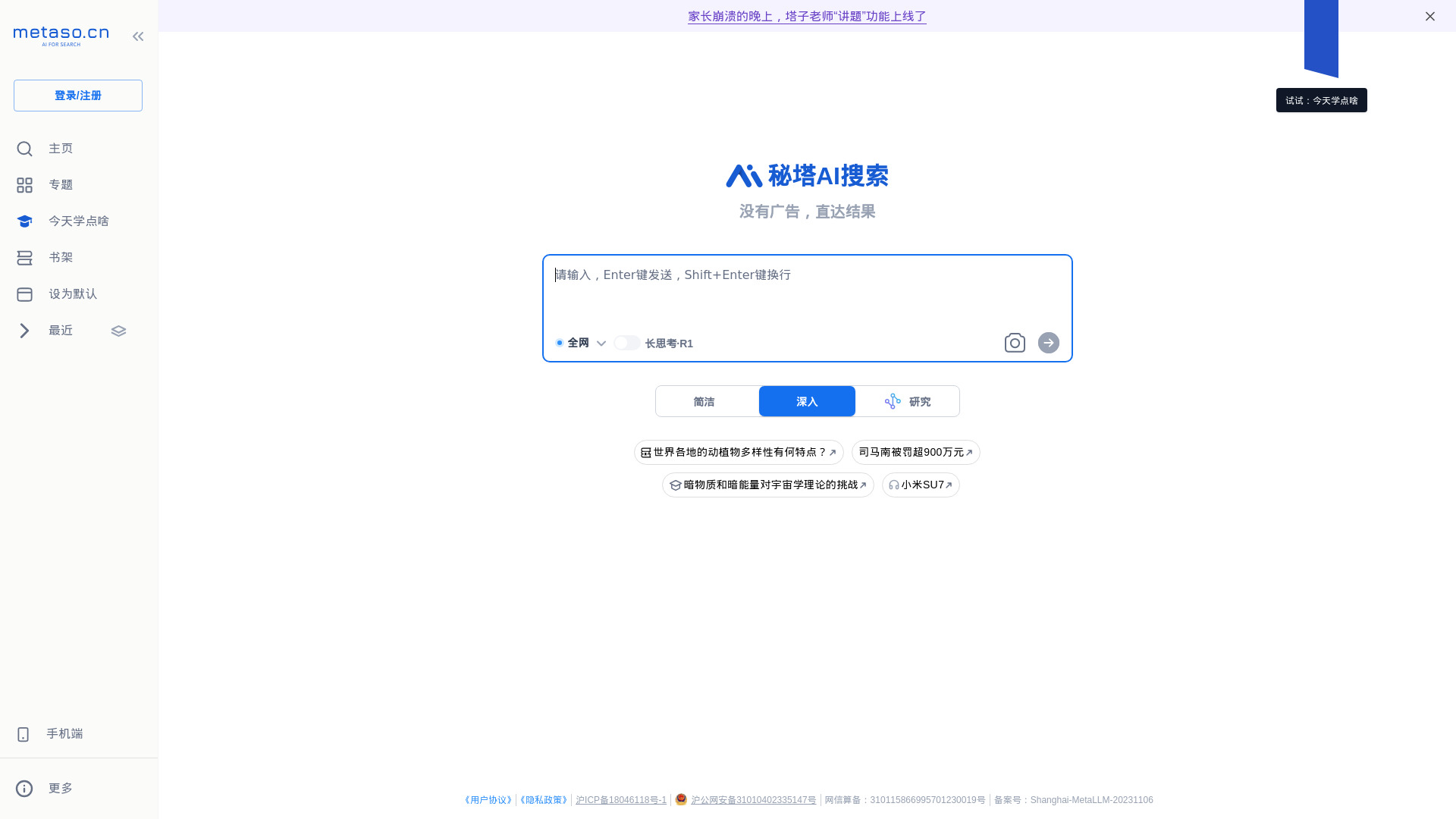Click the 登录/注册 button

click(x=78, y=96)
